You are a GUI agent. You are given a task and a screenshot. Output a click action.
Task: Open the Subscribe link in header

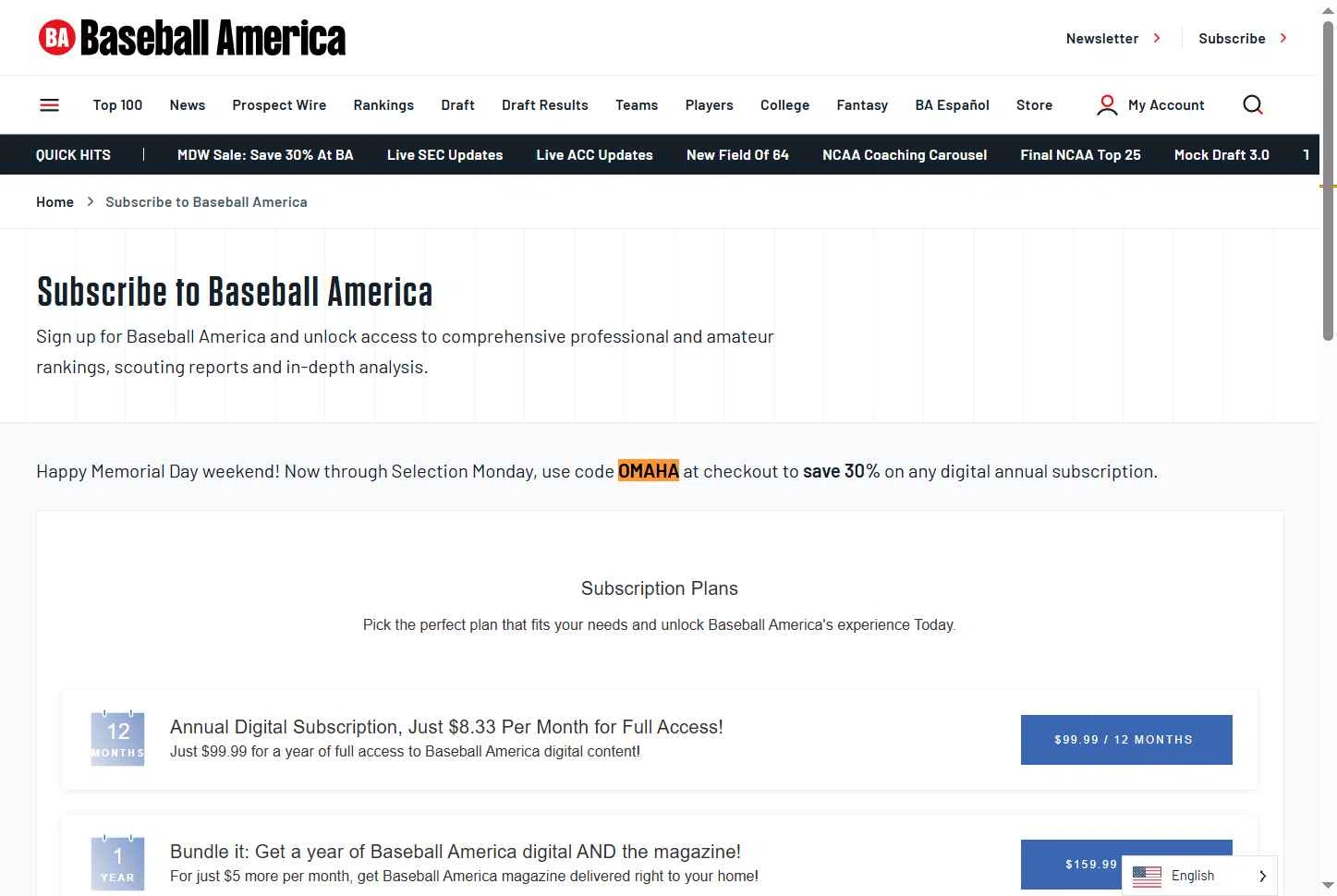click(x=1243, y=39)
